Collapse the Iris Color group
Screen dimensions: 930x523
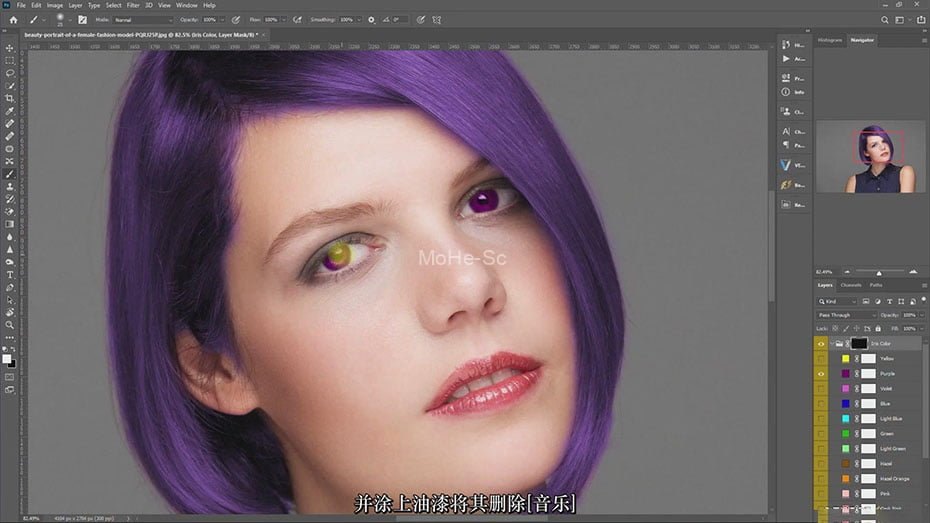(832, 343)
